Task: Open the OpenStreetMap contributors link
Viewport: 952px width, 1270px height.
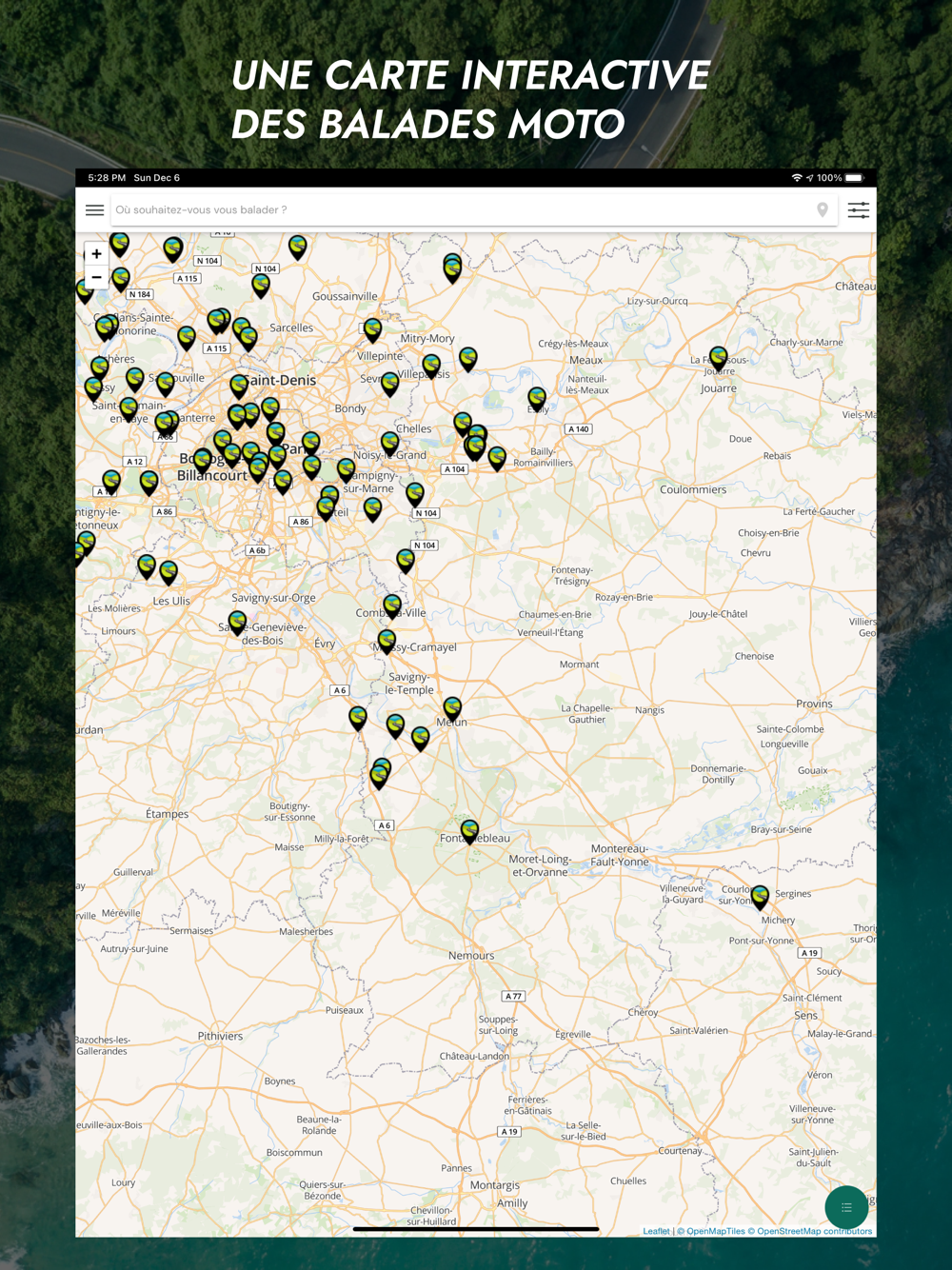Action: [814, 1231]
